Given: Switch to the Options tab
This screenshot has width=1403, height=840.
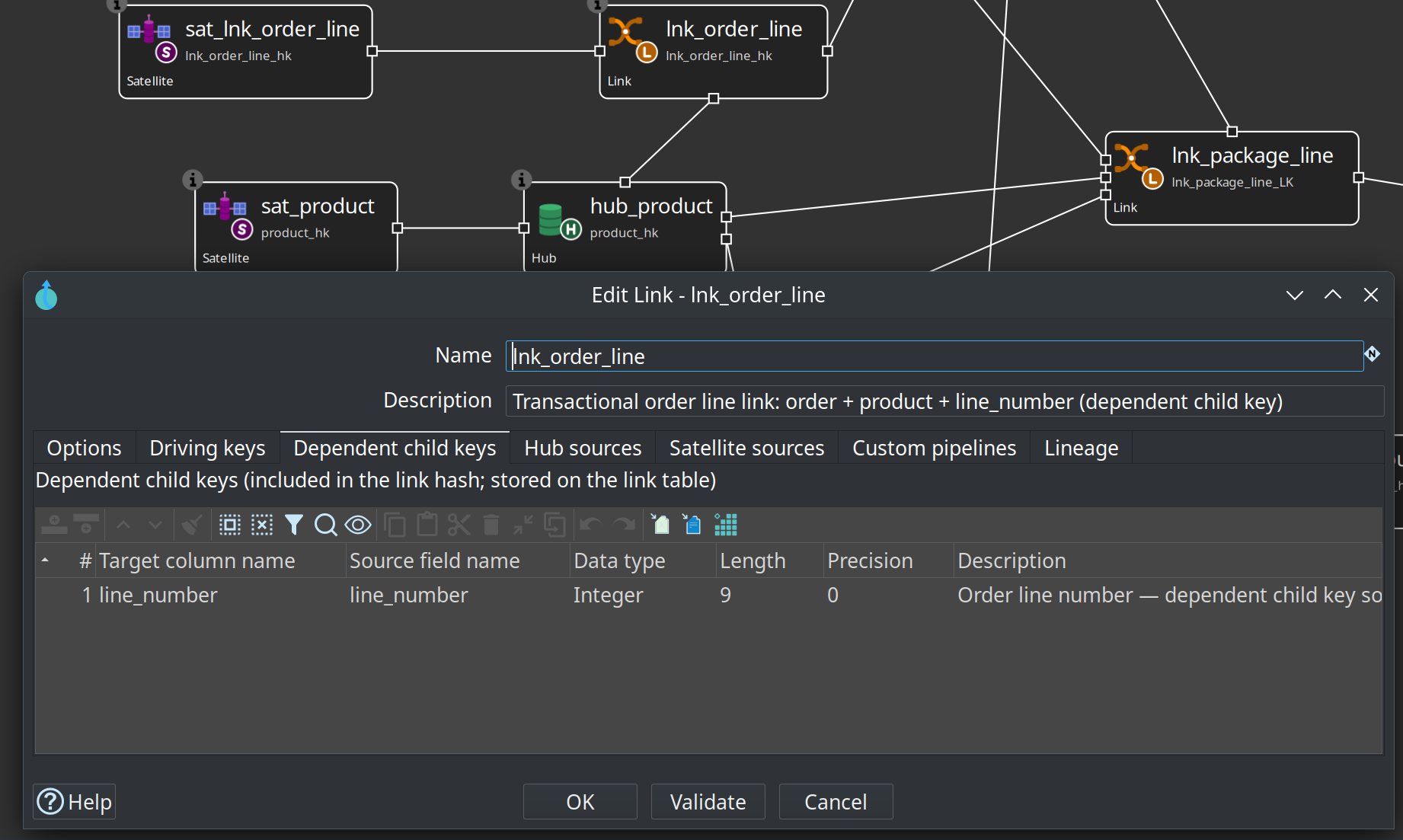Looking at the screenshot, I should tap(85, 448).
